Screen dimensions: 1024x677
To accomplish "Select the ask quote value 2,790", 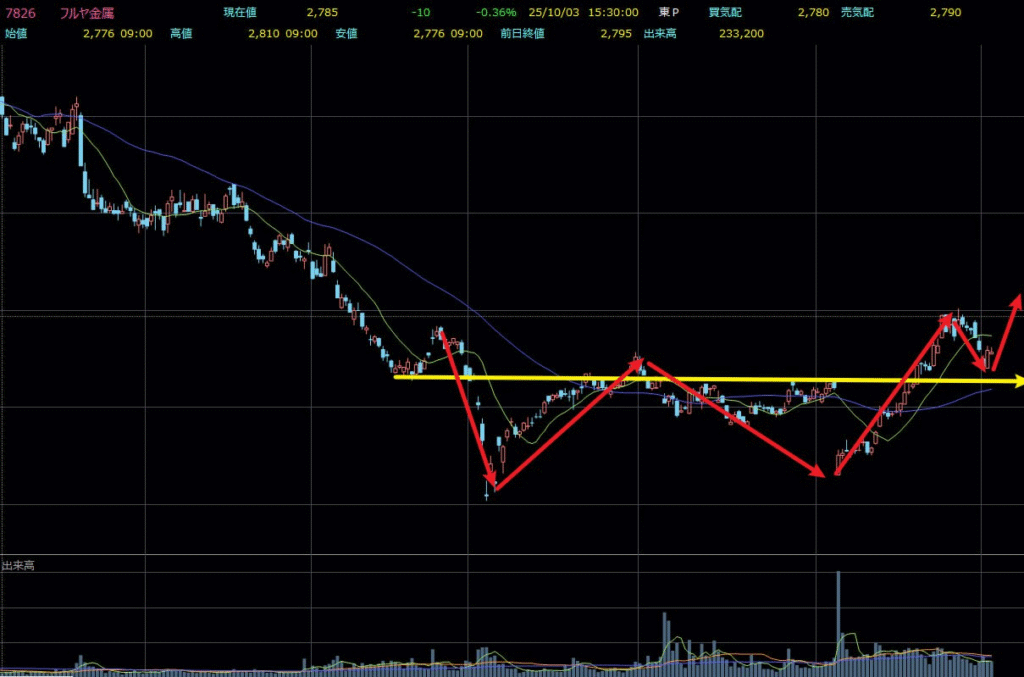I will pos(945,13).
